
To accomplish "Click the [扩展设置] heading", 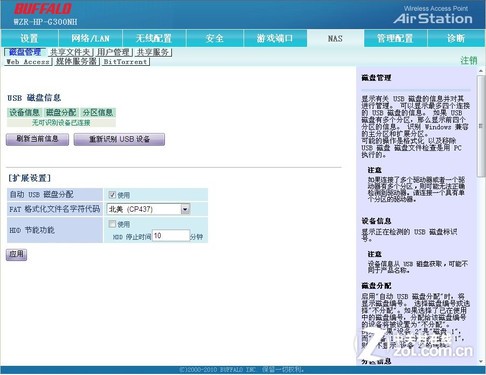I will pos(30,178).
